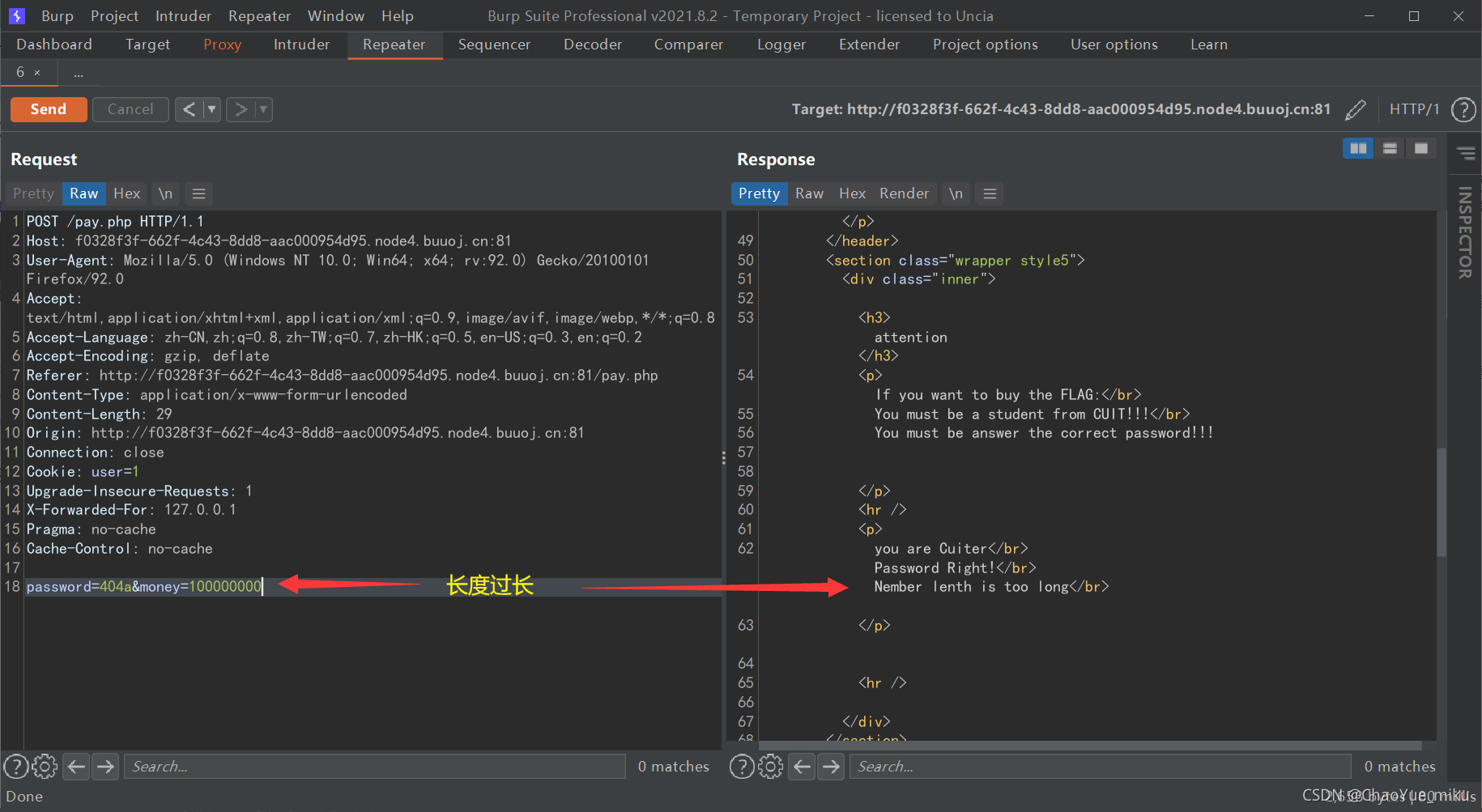
Task: Open the Help menu
Action: 398,16
